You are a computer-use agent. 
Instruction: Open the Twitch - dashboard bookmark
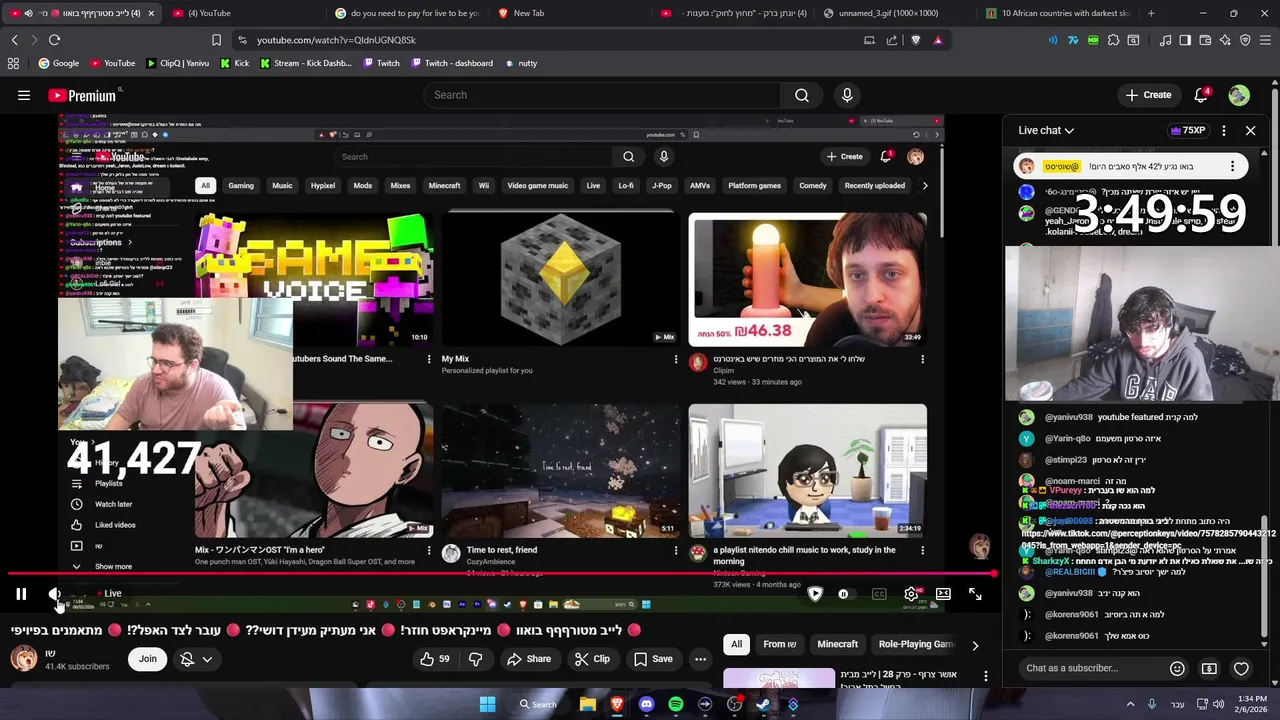[450, 63]
